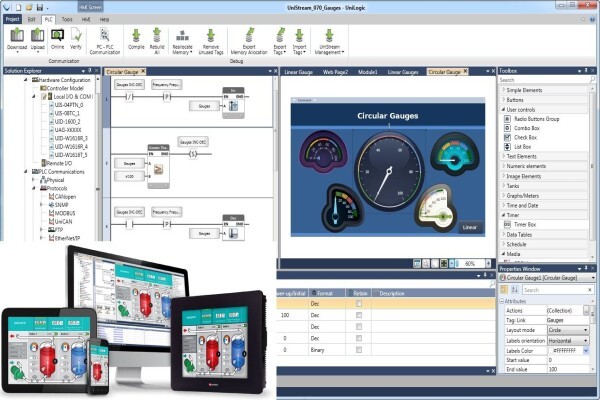Click the alphabetical sort icon in Properties Window

(x=514, y=290)
